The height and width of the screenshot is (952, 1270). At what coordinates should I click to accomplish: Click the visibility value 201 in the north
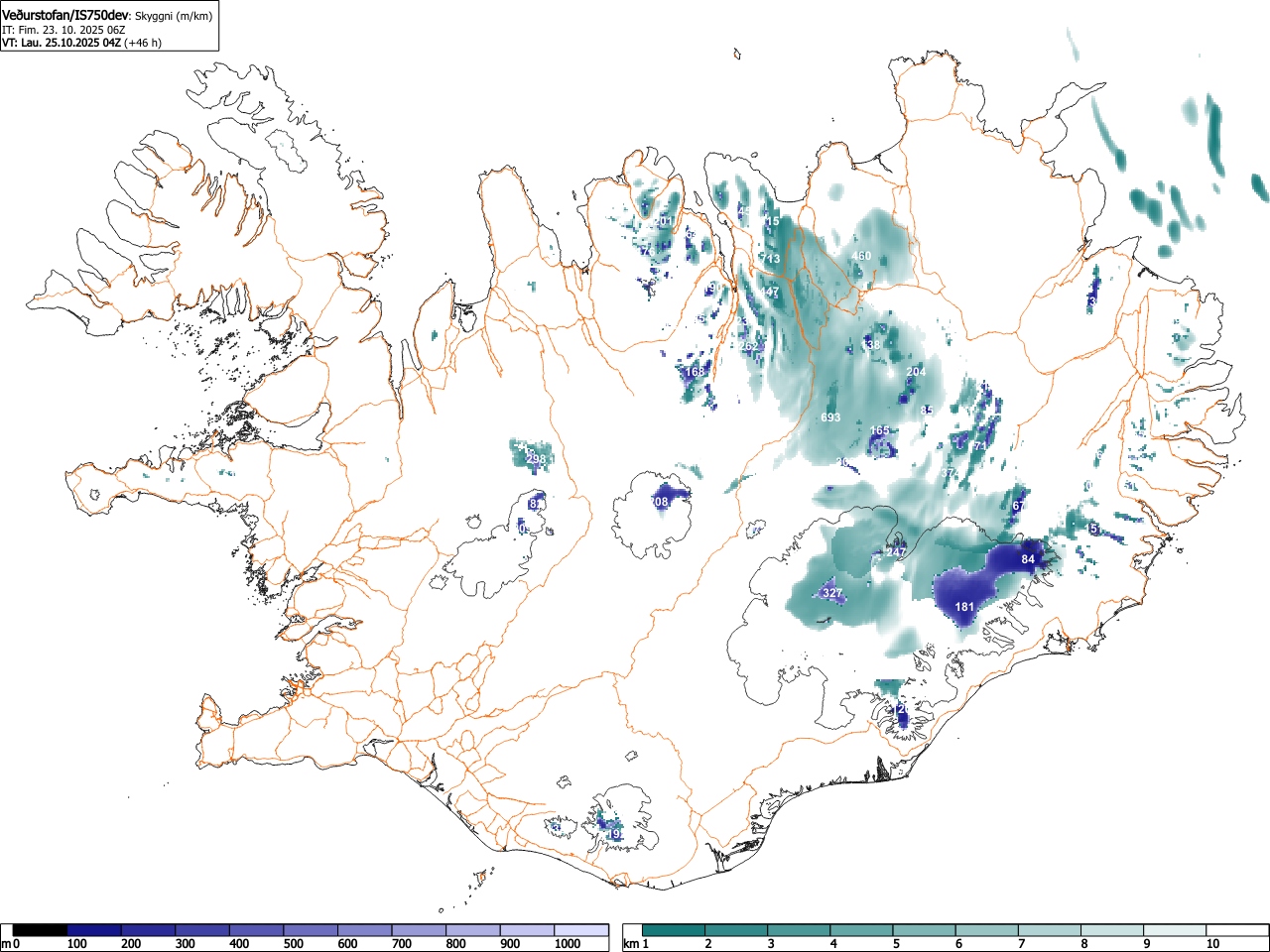tap(663, 221)
